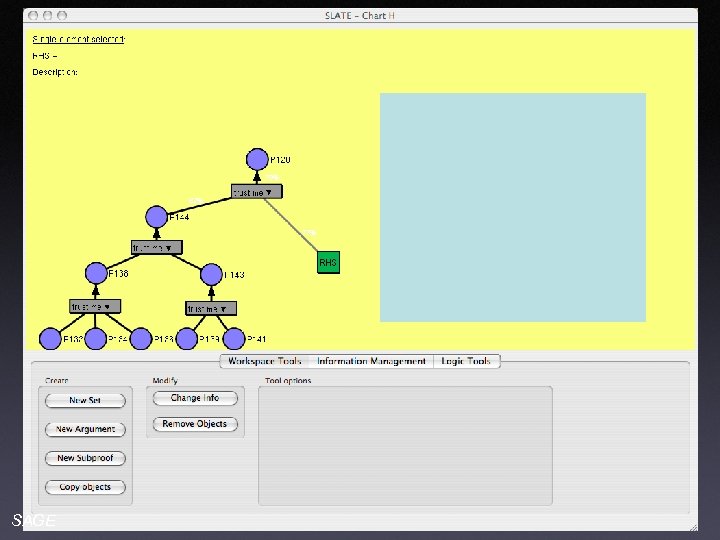Click the SLATE - Chart window title
The height and width of the screenshot is (540, 720).
(360, 16)
